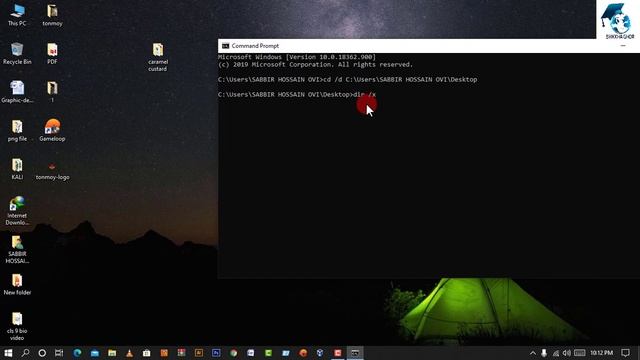Screen dimensions: 640x360
Task: Open the Windows Start menu
Action: click(x=8, y=353)
